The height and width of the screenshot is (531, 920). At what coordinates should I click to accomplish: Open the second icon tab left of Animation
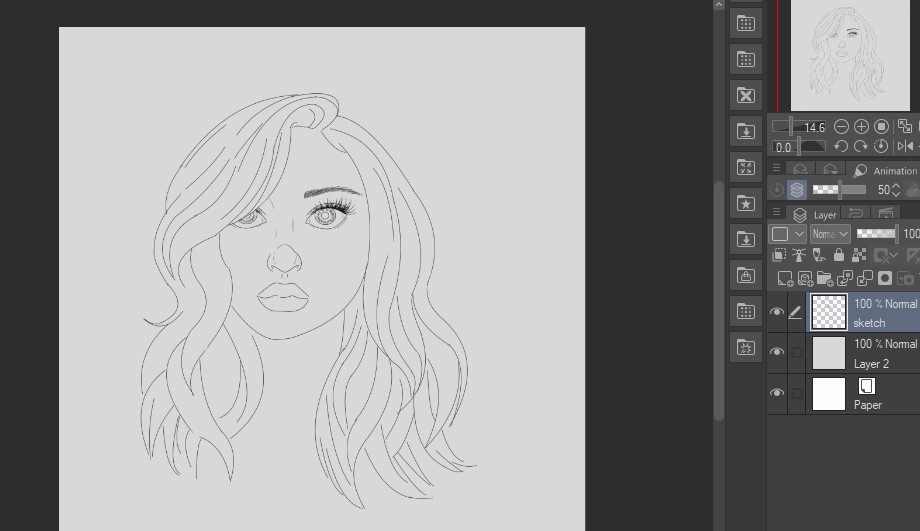click(x=830, y=170)
